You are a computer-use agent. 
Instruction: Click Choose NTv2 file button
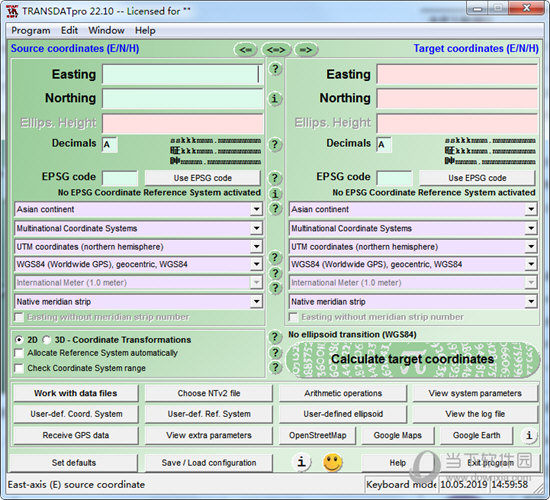pyautogui.click(x=209, y=393)
